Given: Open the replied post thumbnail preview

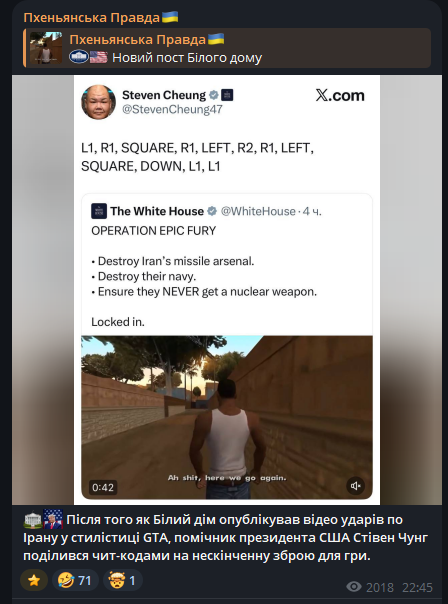Looking at the screenshot, I should click(x=46, y=48).
